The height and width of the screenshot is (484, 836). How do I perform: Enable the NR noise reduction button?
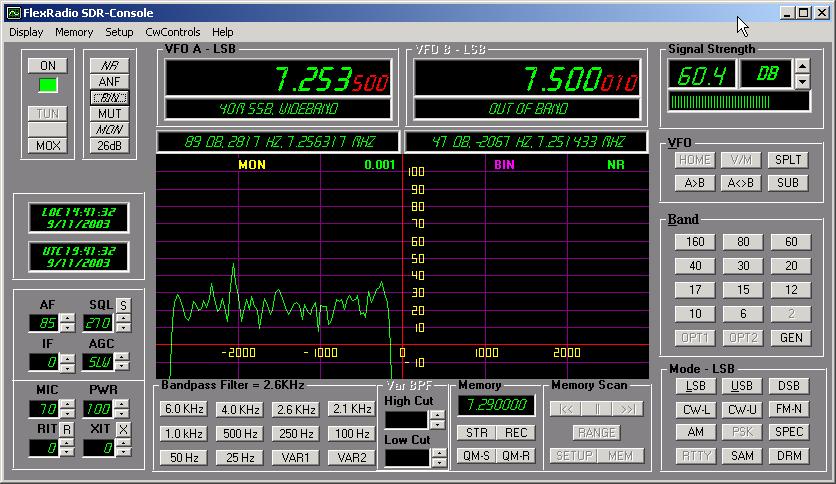(110, 65)
